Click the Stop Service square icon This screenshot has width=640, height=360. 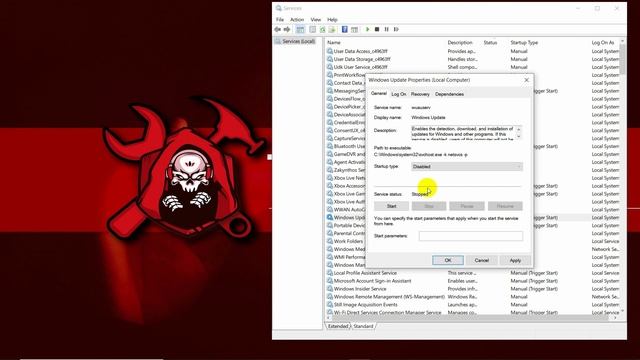[377, 29]
